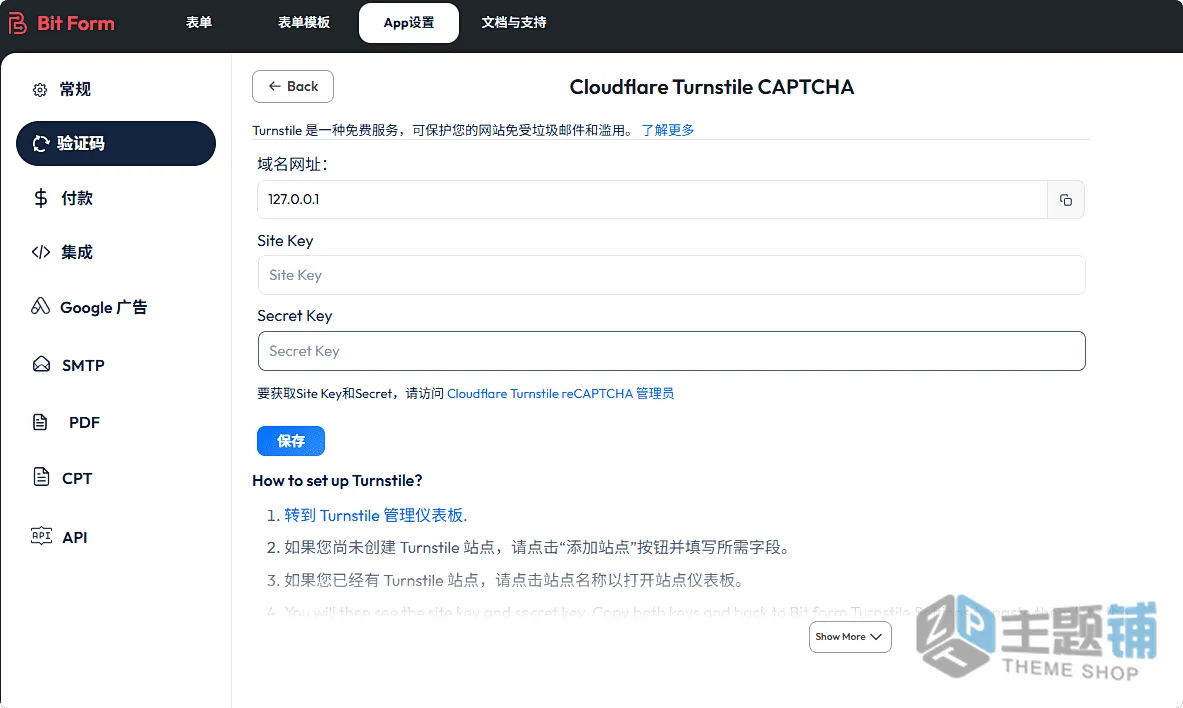Click the gear icon beside 常规
1183x708 pixels.
tap(40, 90)
